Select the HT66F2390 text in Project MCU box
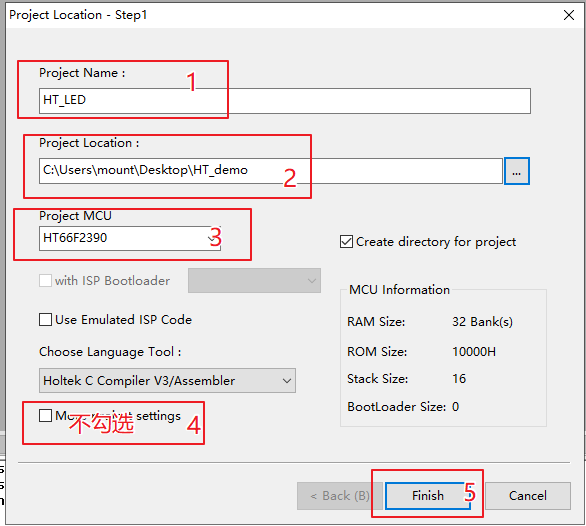586x526 pixels. (x=75, y=238)
